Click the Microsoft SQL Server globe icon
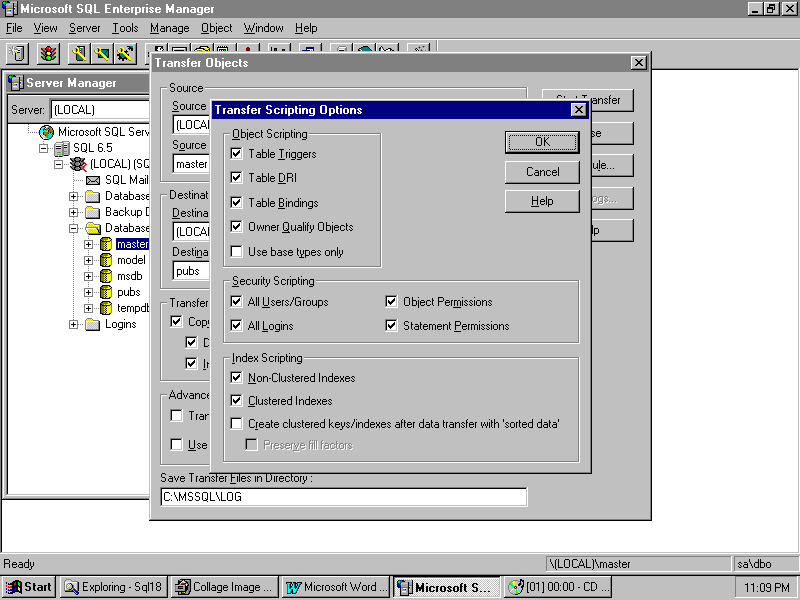Image resolution: width=800 pixels, height=600 pixels. [47, 132]
